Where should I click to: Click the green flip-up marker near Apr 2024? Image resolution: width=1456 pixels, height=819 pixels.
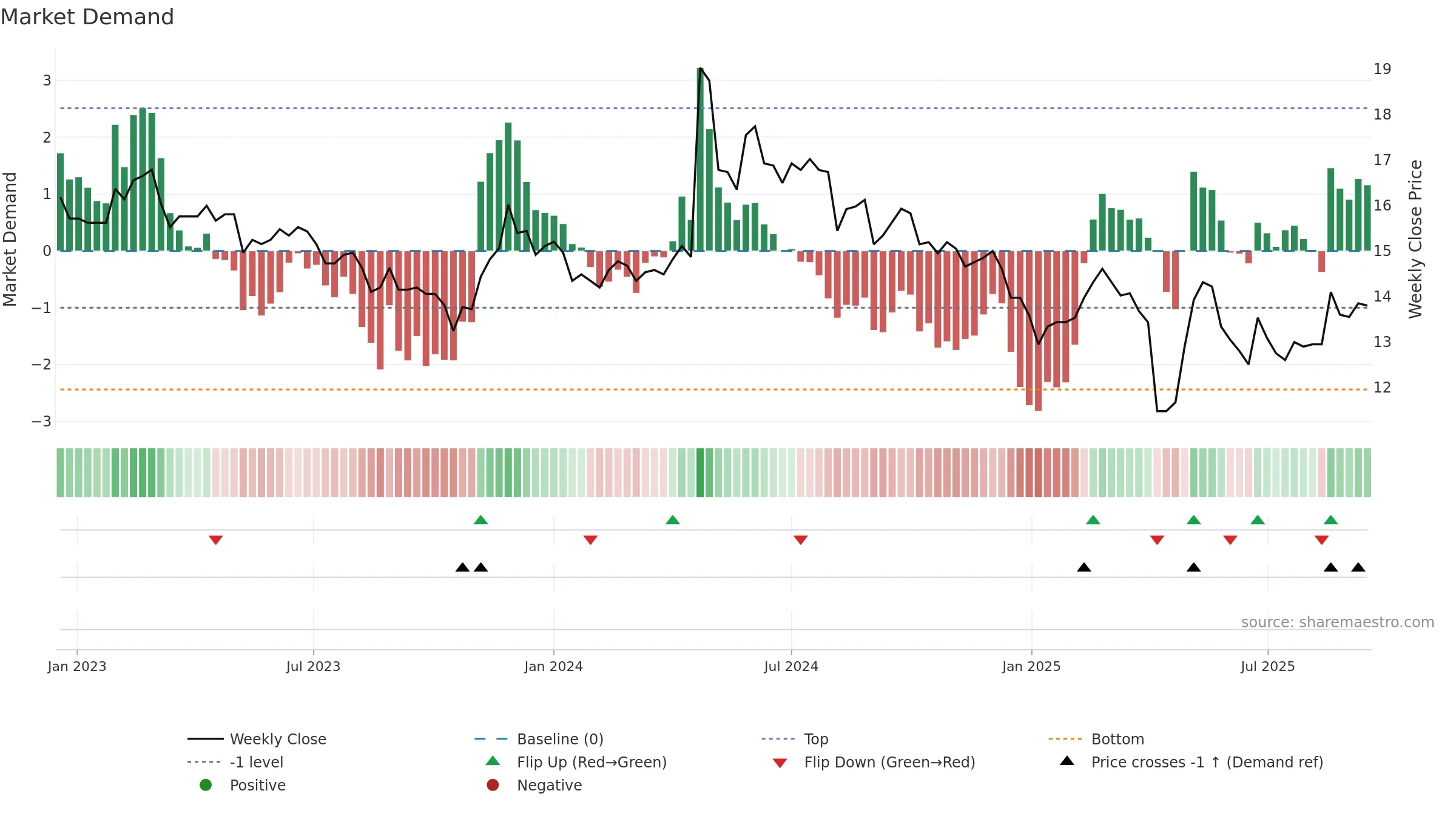click(673, 520)
